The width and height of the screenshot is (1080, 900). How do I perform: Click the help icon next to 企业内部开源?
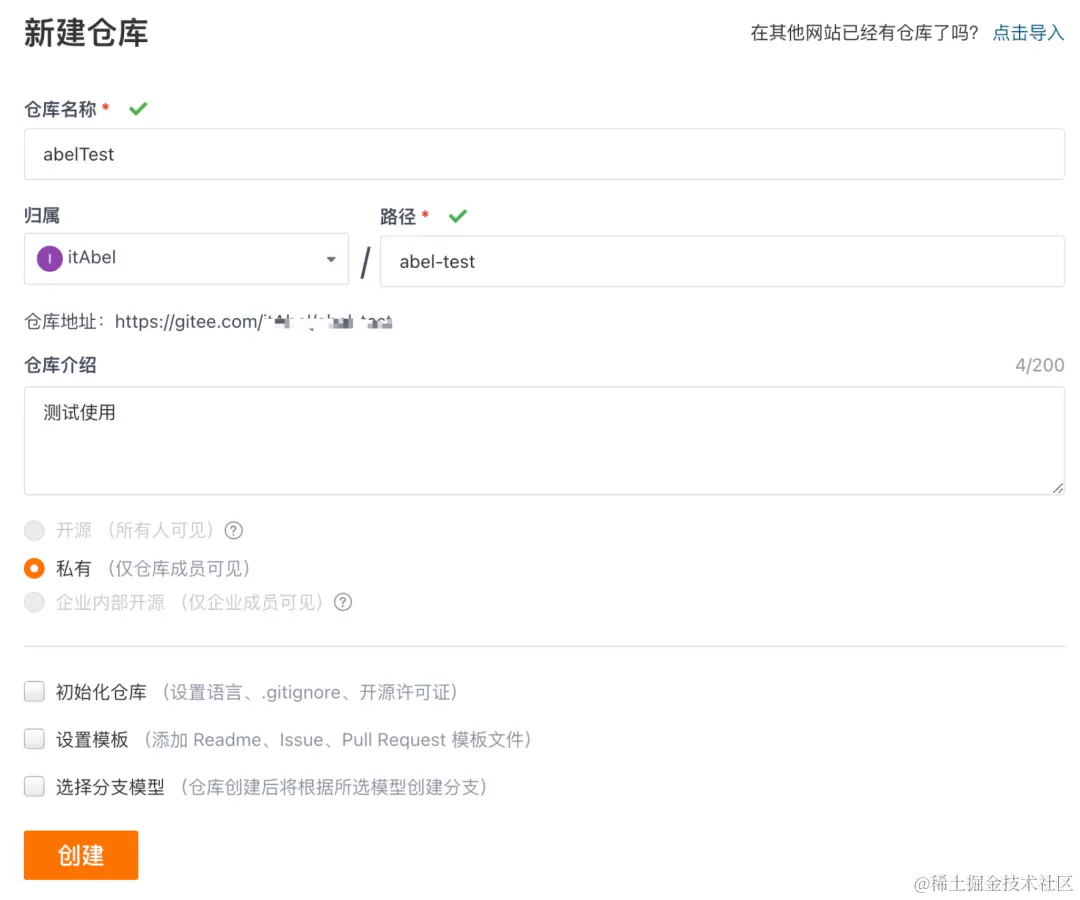pyautogui.click(x=342, y=602)
